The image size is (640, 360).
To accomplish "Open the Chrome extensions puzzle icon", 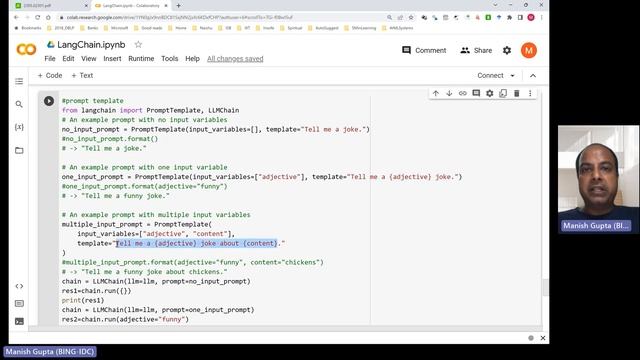I will pos(509,18).
